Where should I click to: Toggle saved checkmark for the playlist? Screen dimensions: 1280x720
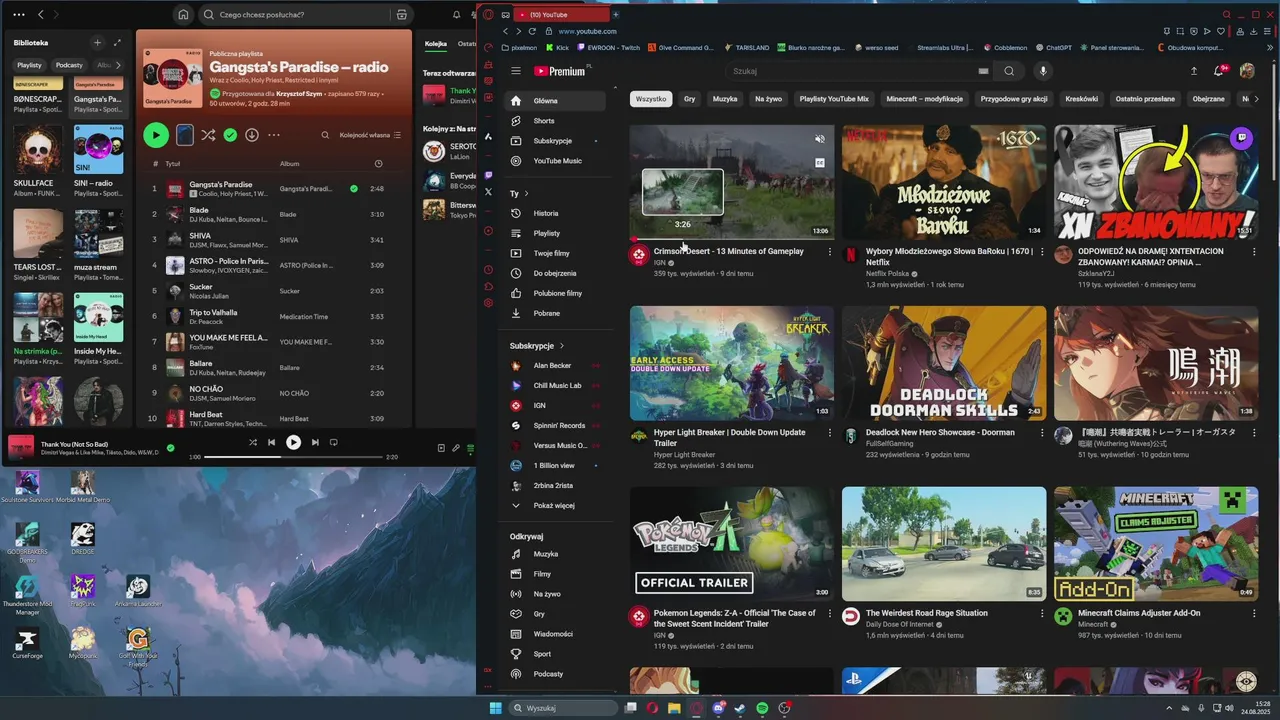point(230,135)
